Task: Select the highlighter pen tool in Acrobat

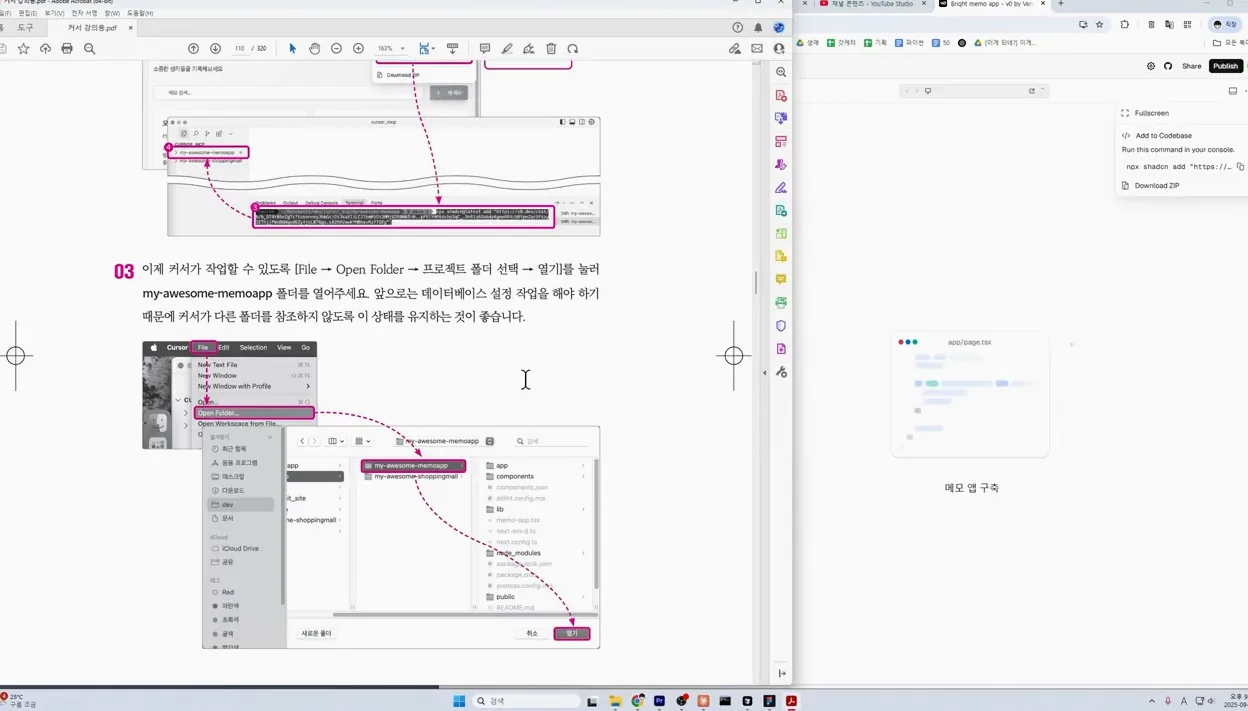Action: coord(507,48)
